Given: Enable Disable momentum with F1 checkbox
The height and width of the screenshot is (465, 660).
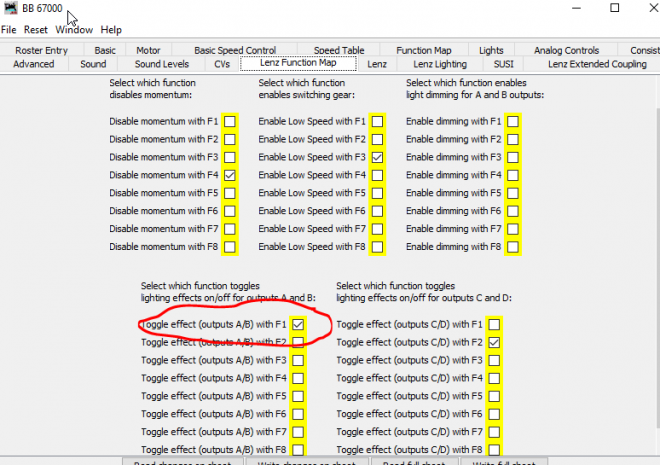Looking at the screenshot, I should pos(230,122).
